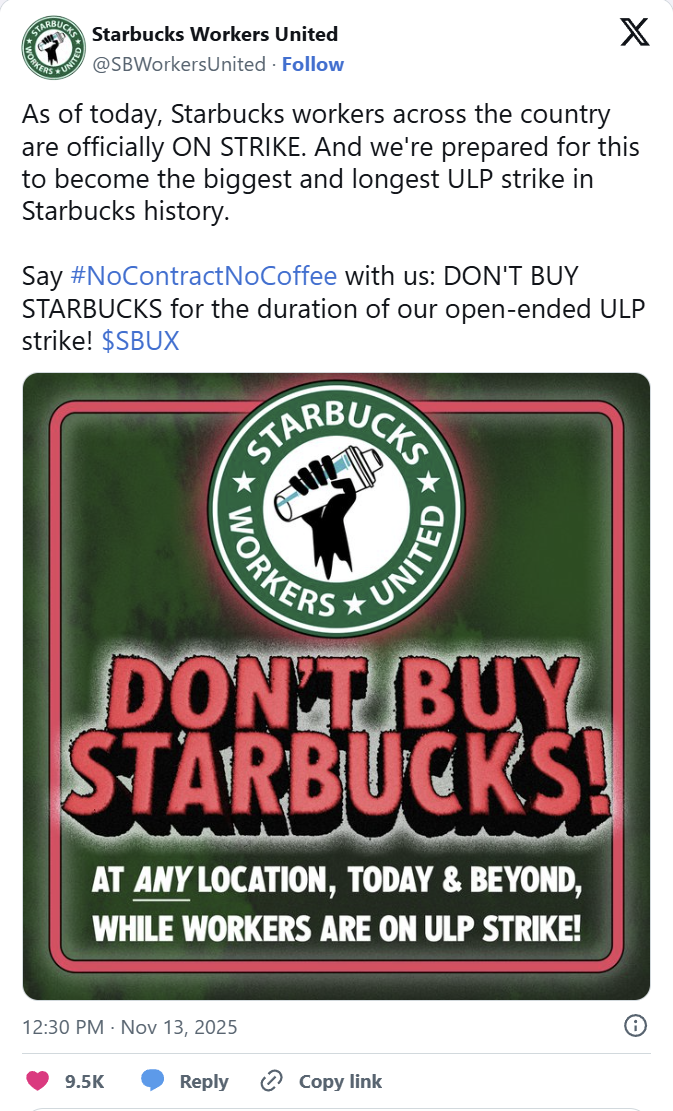The width and height of the screenshot is (673, 1111).
Task: Click the chain link copy icon
Action: pyautogui.click(x=271, y=1081)
